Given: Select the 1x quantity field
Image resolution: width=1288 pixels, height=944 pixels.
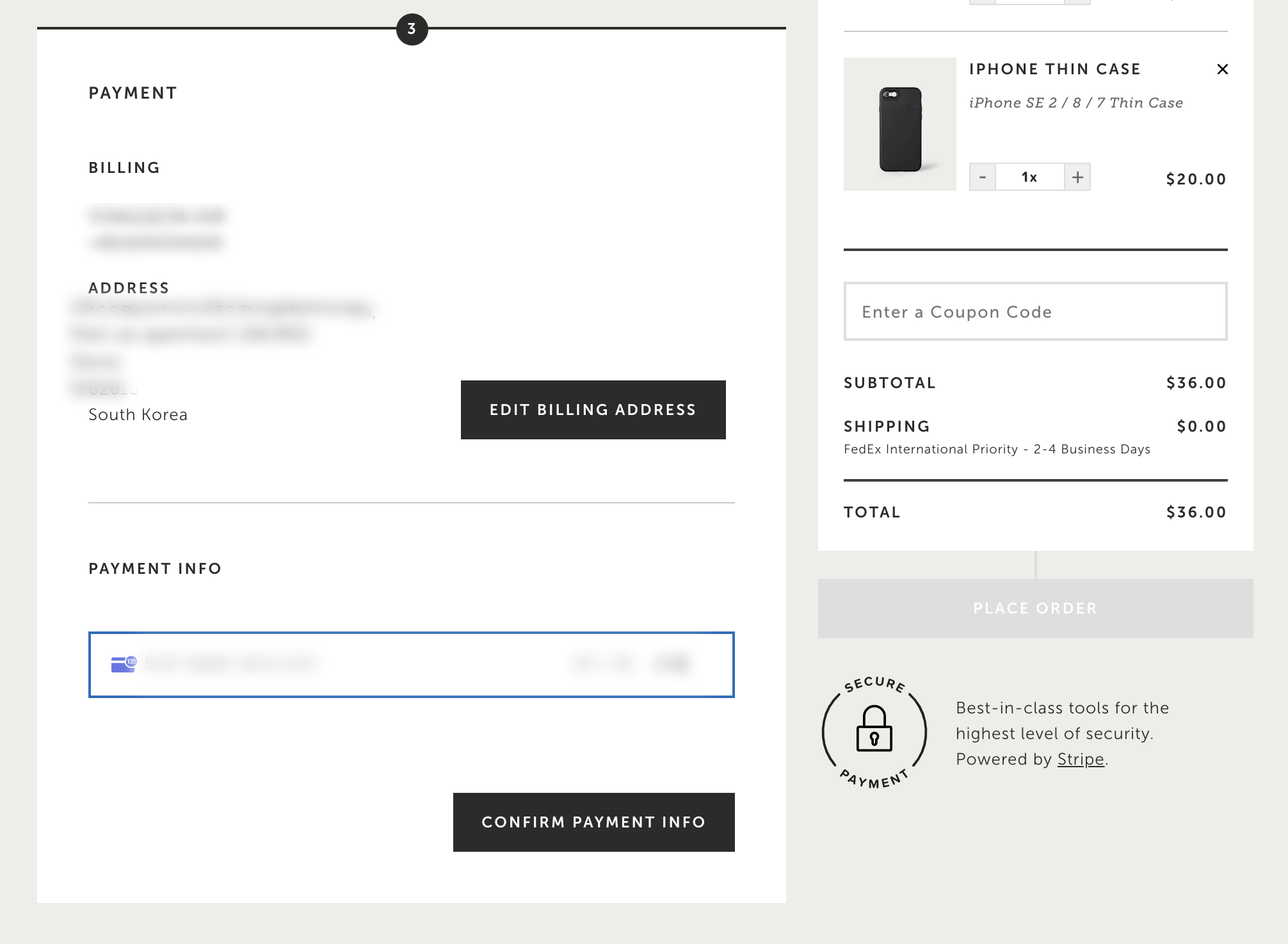Looking at the screenshot, I should tap(1029, 177).
